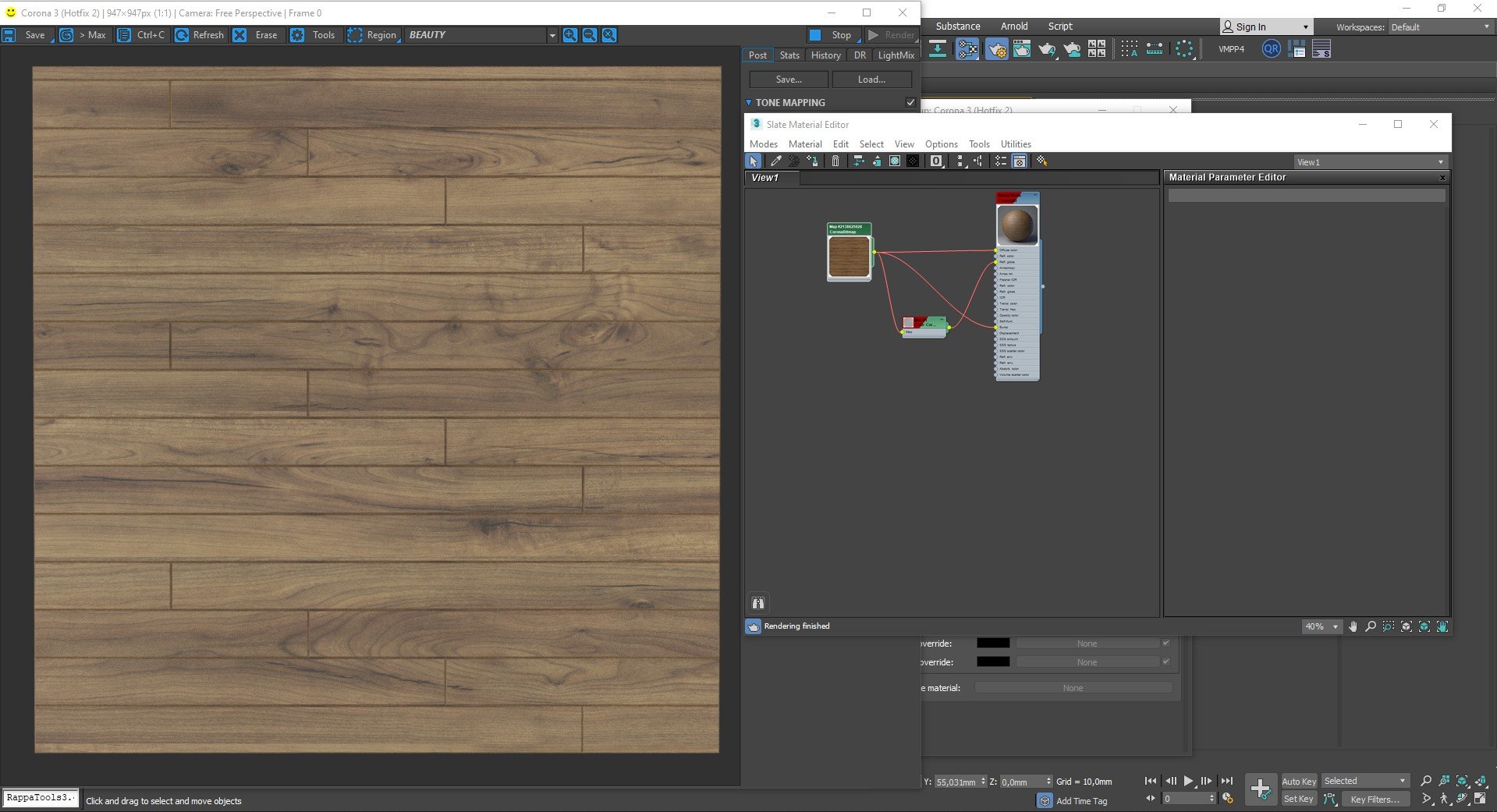Toggle first override map checkbox
Image resolution: width=1497 pixels, height=812 pixels.
coord(1166,644)
